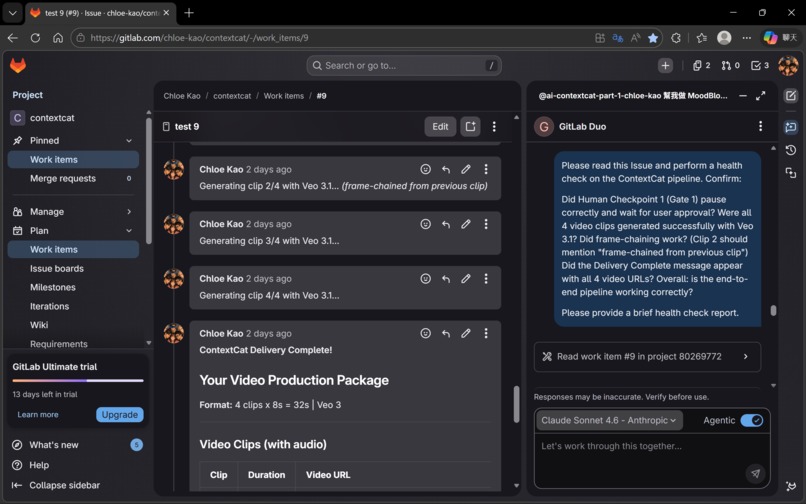Click the trial progress bar
Viewport: 806px width, 504px height.
(78, 381)
